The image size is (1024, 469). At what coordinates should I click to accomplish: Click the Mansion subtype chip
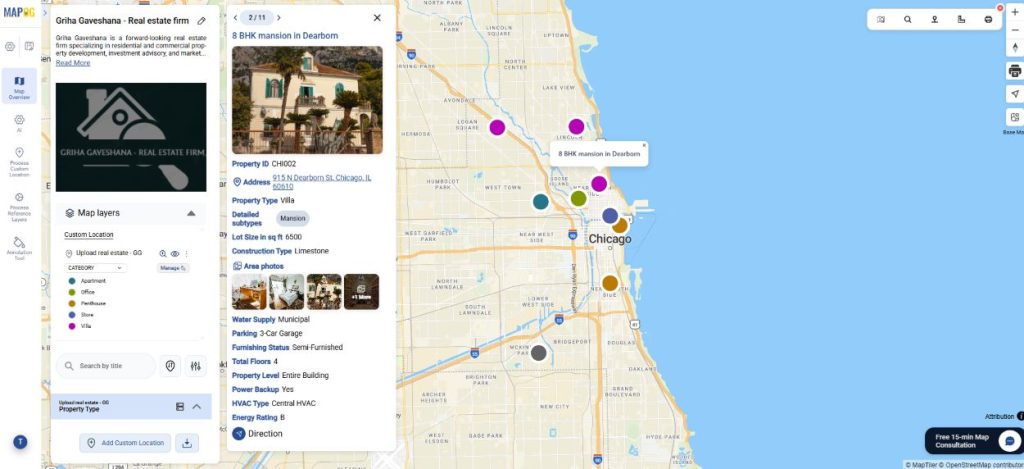point(293,219)
